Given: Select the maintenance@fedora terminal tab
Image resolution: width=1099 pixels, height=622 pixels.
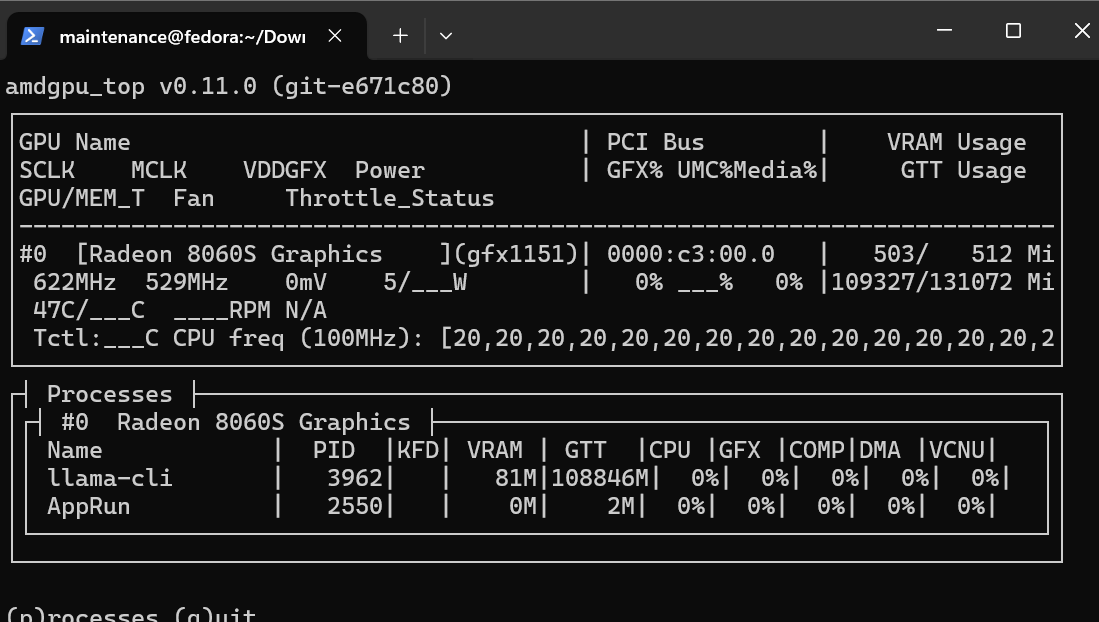Looking at the screenshot, I should coord(186,36).
